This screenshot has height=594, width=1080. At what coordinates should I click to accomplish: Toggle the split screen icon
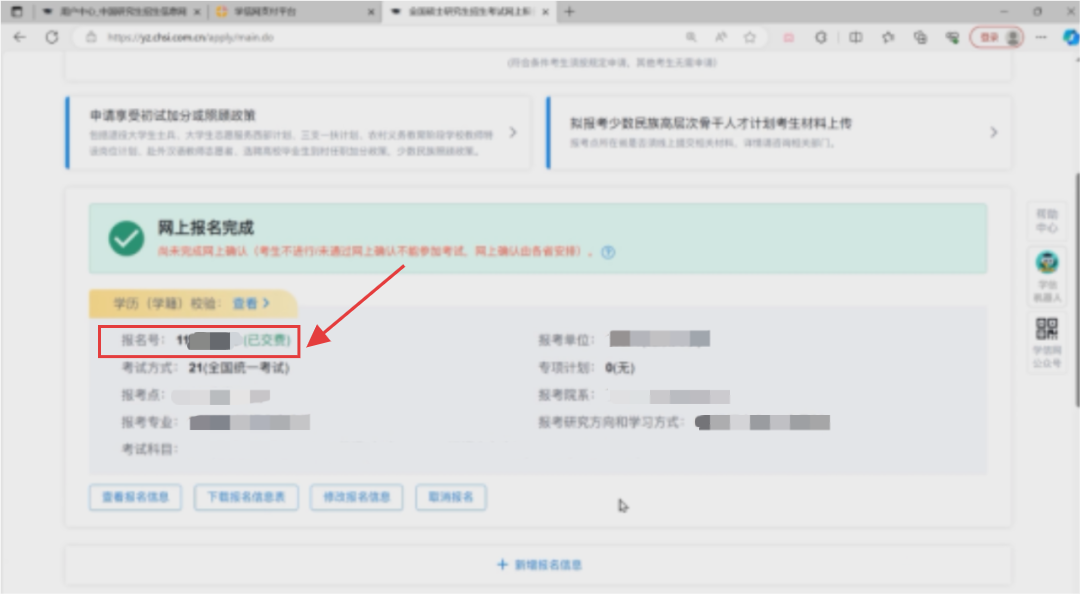[855, 37]
